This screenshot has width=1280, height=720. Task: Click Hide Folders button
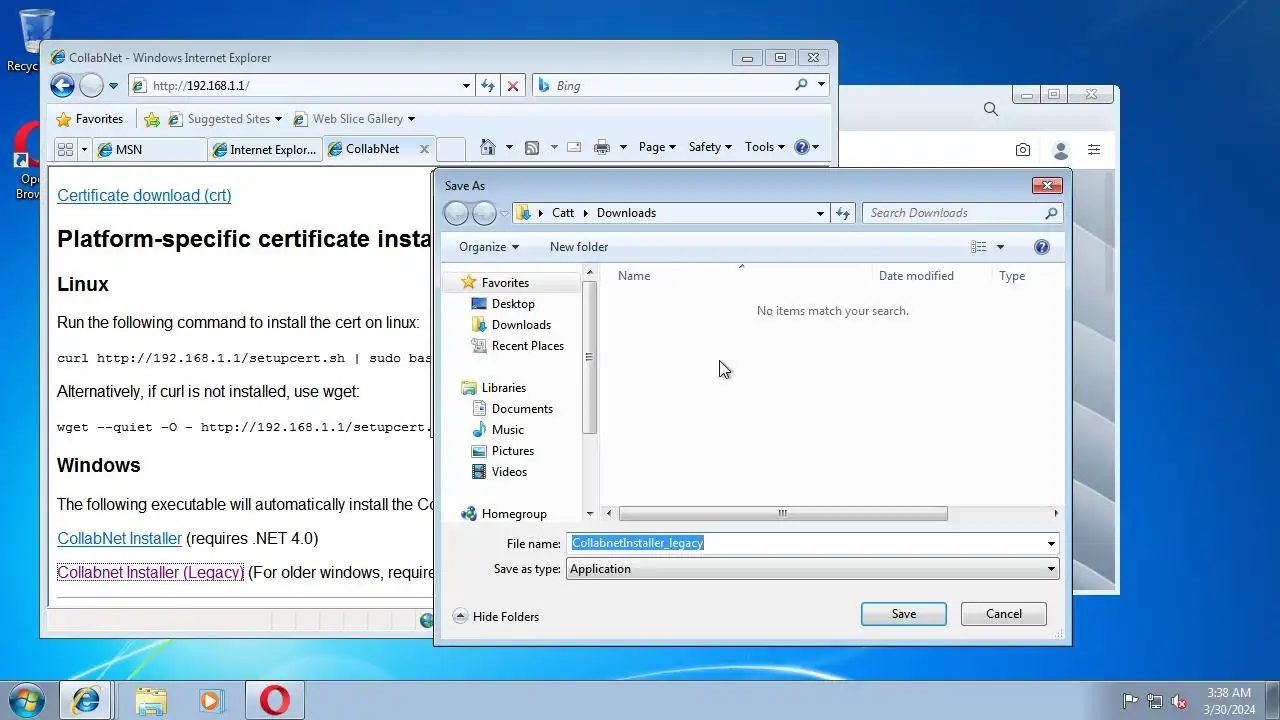496,617
